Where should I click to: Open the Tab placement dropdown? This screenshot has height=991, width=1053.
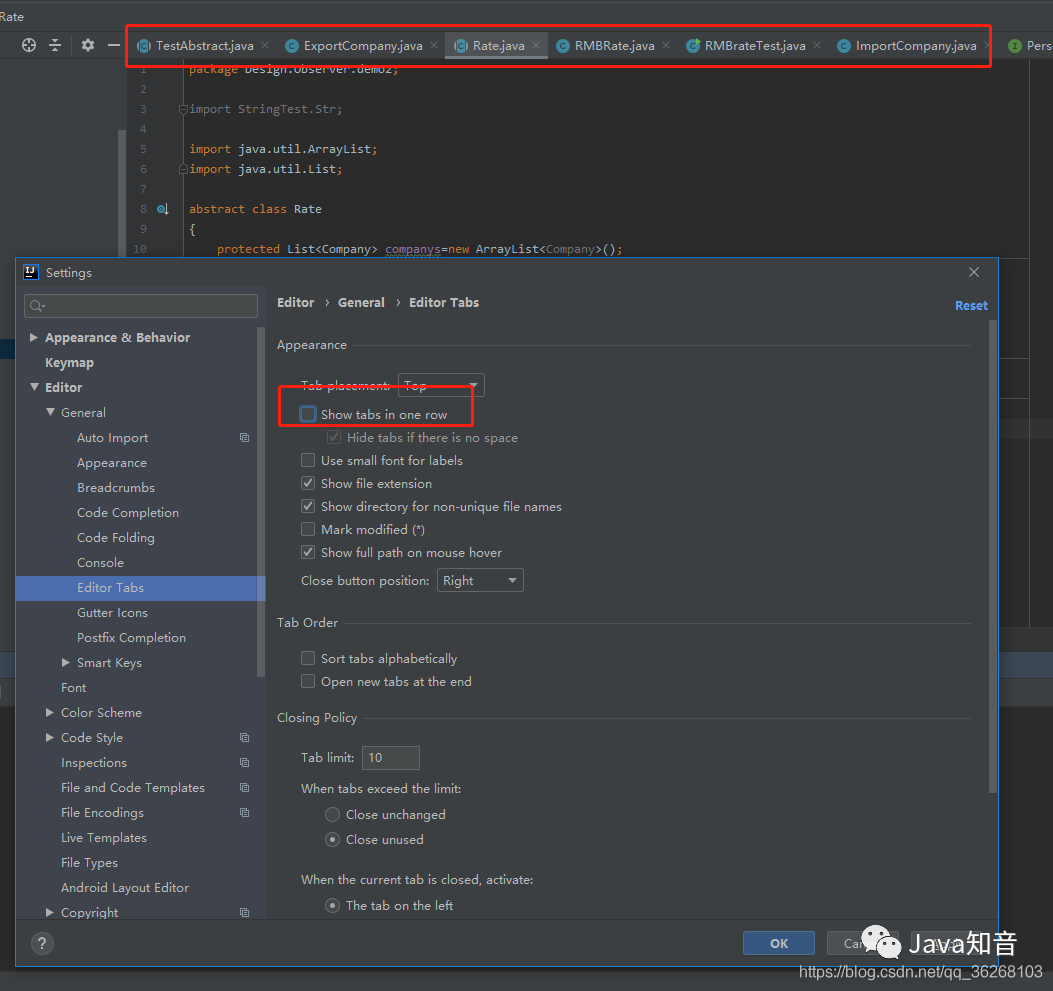click(x=441, y=385)
